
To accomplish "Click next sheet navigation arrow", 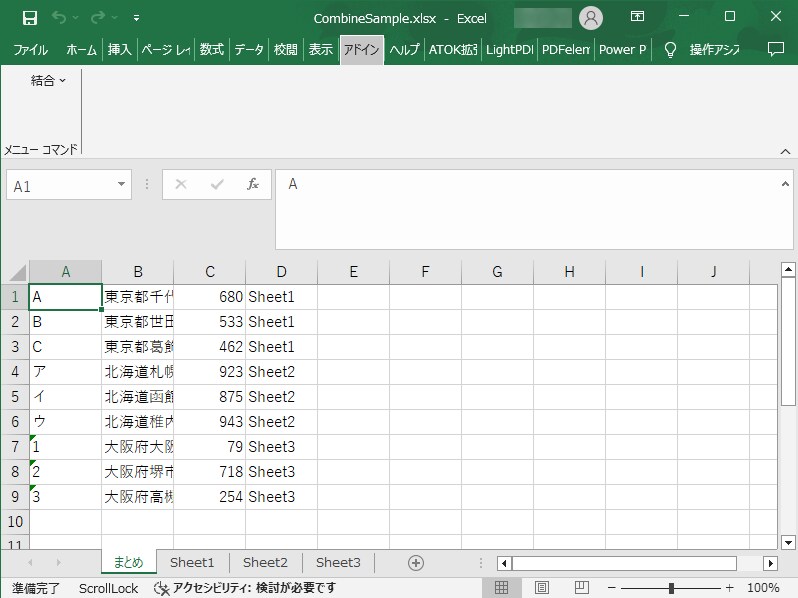I will click(x=59, y=562).
